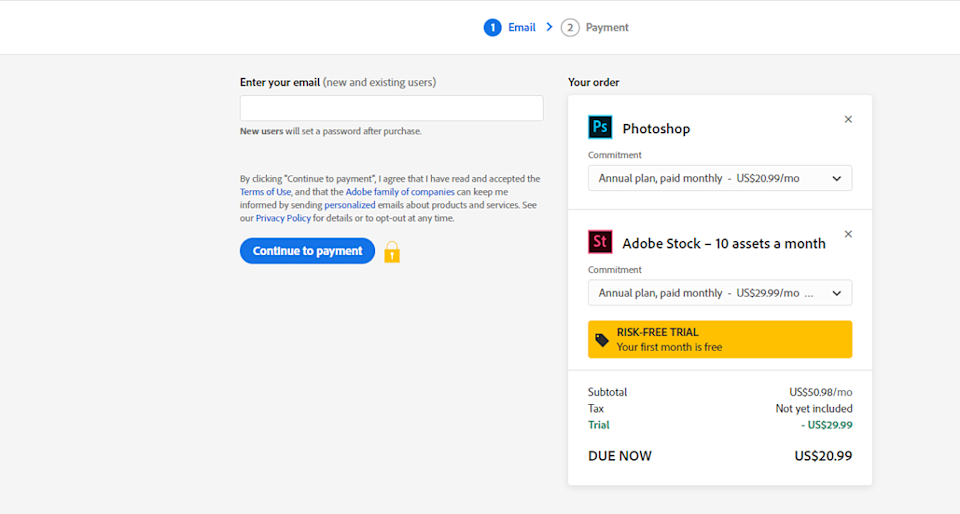Open the Privacy Policy link
The height and width of the screenshot is (514, 960).
[x=283, y=218]
